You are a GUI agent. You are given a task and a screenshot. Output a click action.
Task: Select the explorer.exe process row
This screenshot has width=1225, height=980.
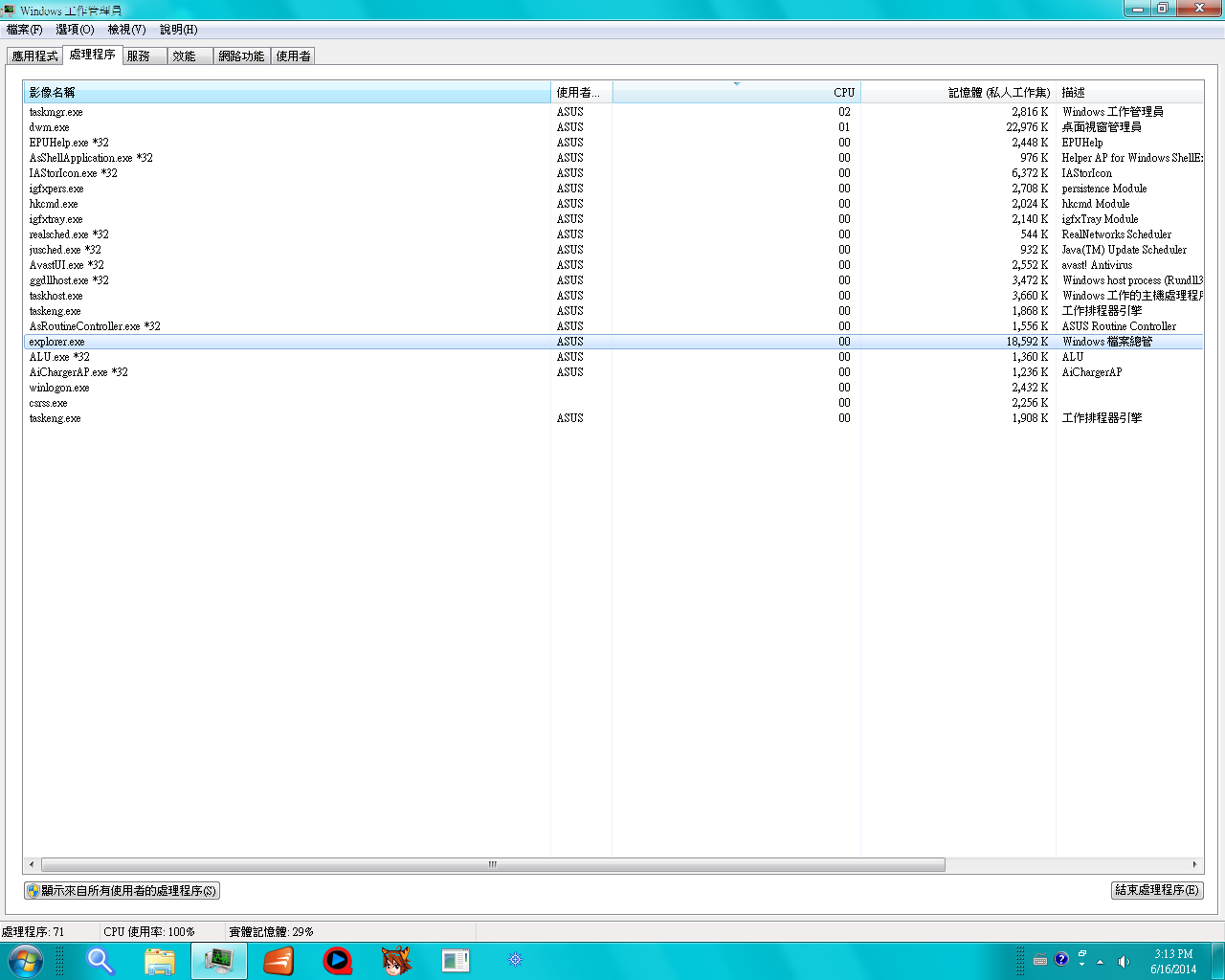(x=612, y=342)
